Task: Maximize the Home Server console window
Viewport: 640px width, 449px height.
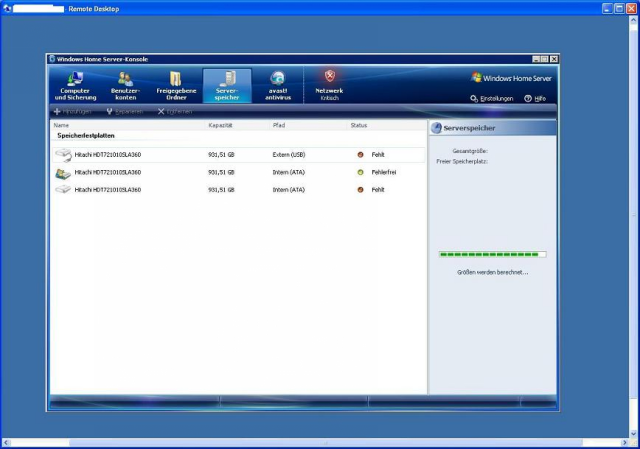Action: pyautogui.click(x=544, y=59)
